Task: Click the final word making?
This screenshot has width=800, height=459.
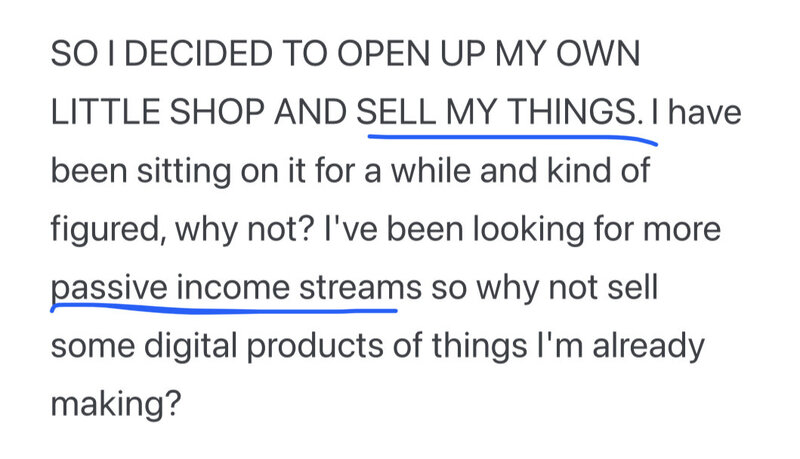Action: (x=116, y=405)
